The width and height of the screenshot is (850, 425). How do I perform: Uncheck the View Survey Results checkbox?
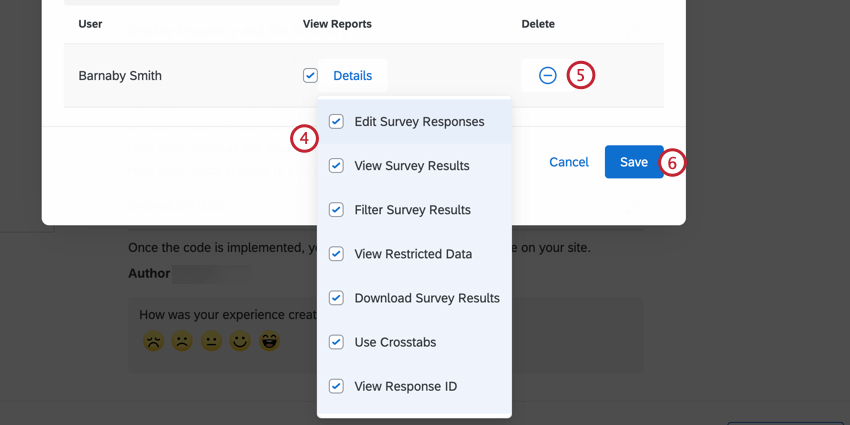(x=336, y=166)
